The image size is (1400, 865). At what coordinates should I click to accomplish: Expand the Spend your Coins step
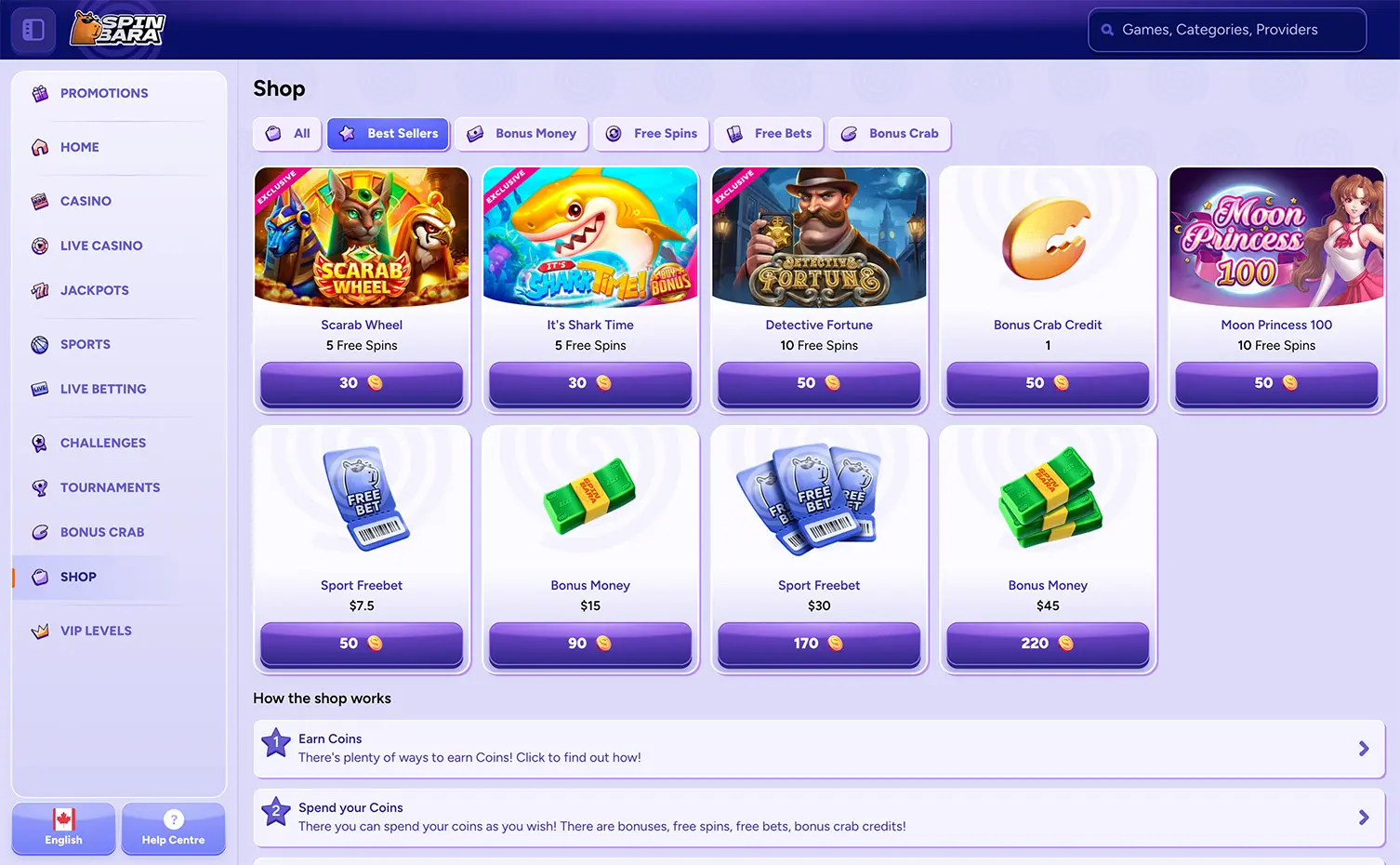point(819,818)
